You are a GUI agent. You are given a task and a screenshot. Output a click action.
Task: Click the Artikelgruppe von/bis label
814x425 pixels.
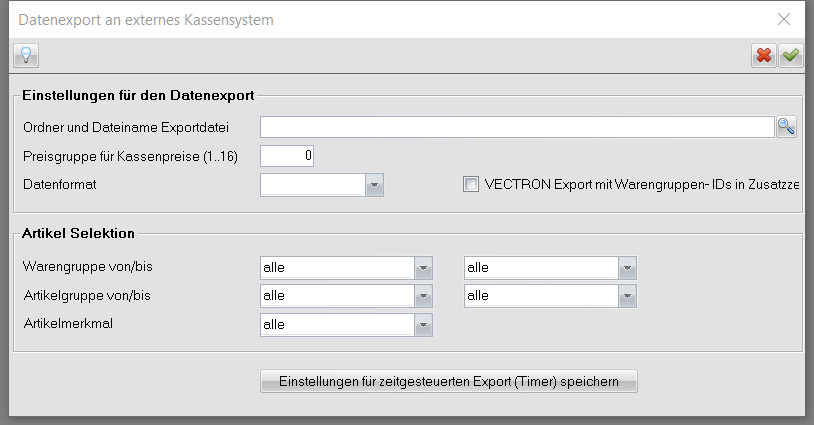click(x=87, y=295)
